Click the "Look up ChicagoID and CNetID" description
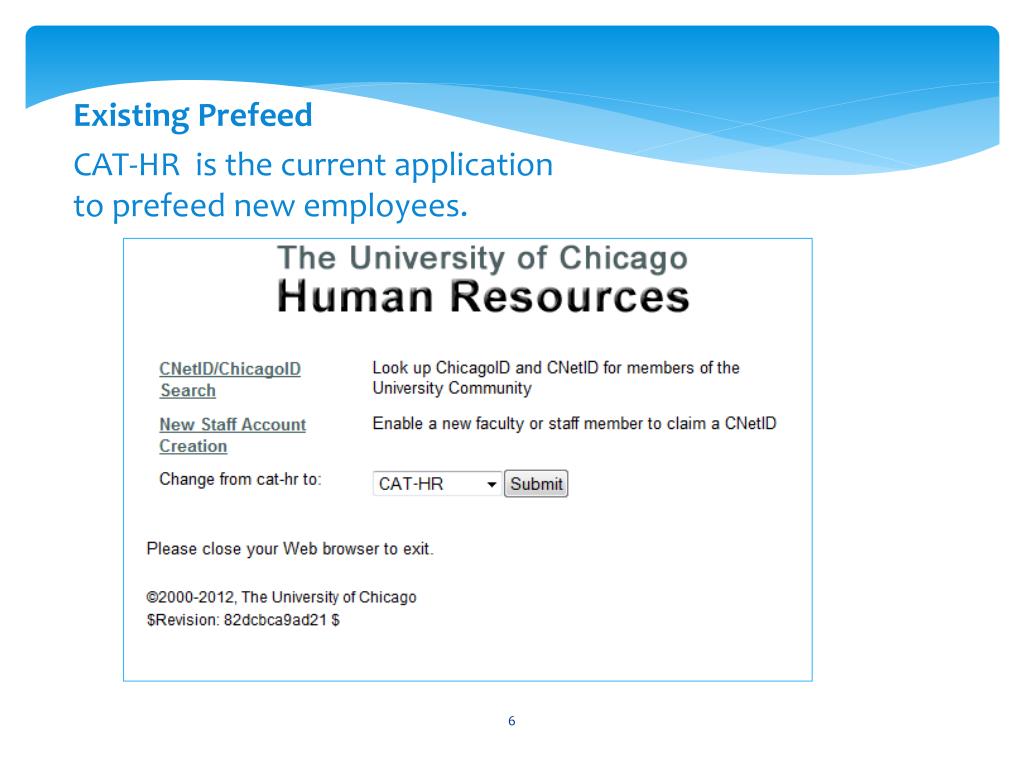 pos(556,377)
